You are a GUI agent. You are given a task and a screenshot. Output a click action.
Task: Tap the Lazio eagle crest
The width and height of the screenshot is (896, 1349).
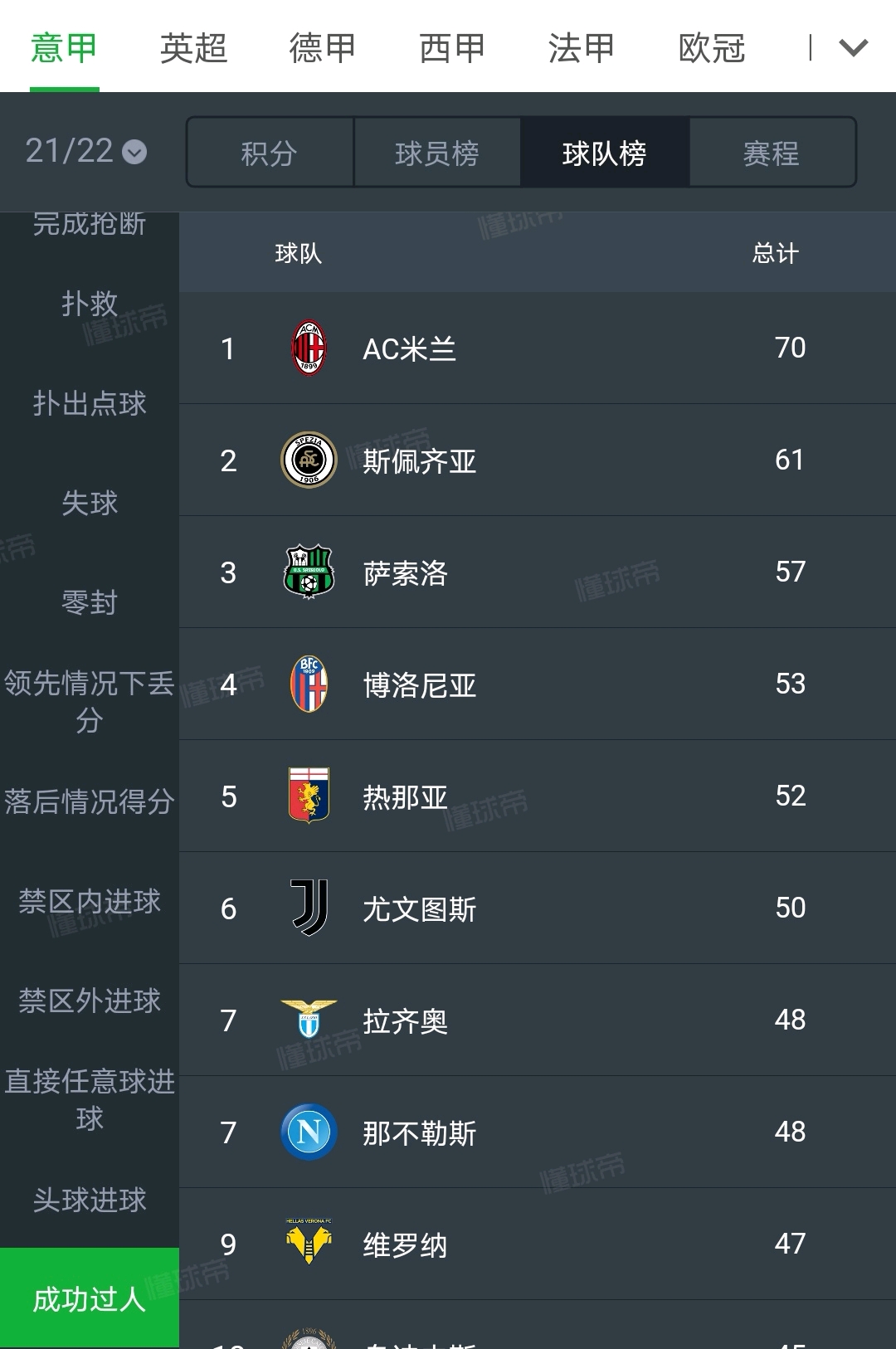(309, 1020)
